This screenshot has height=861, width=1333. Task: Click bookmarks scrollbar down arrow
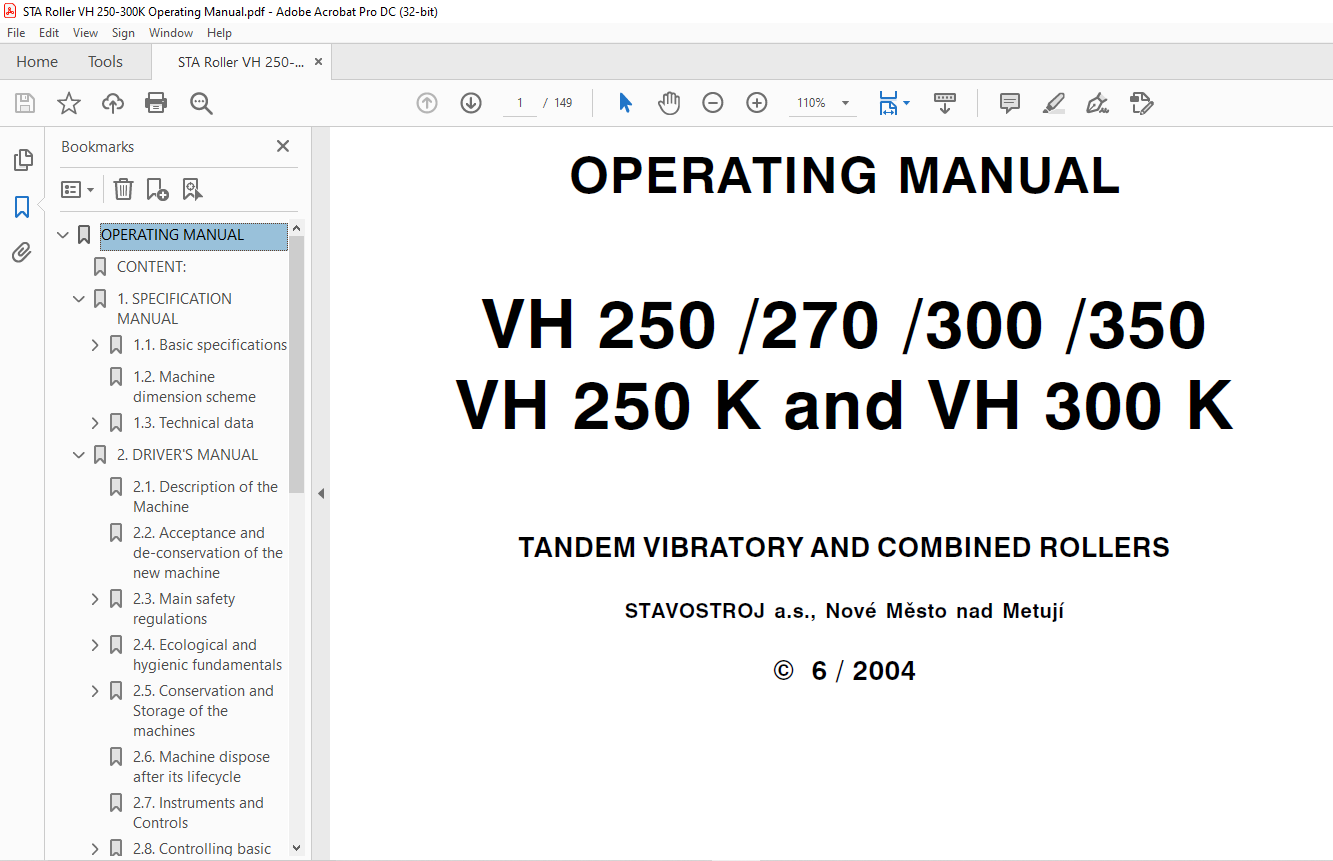296,848
